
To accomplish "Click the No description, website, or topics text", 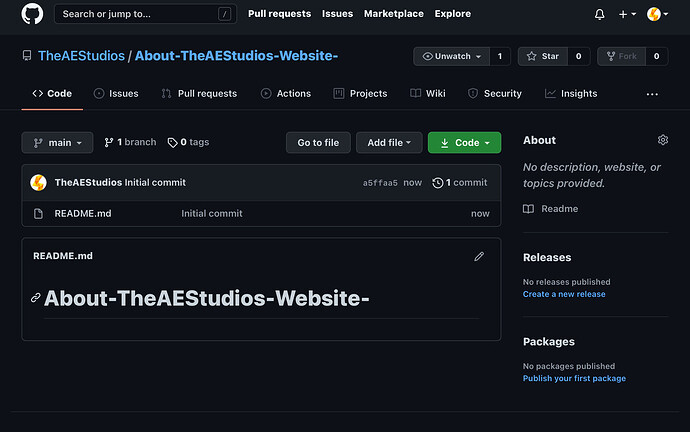I will (592, 175).
